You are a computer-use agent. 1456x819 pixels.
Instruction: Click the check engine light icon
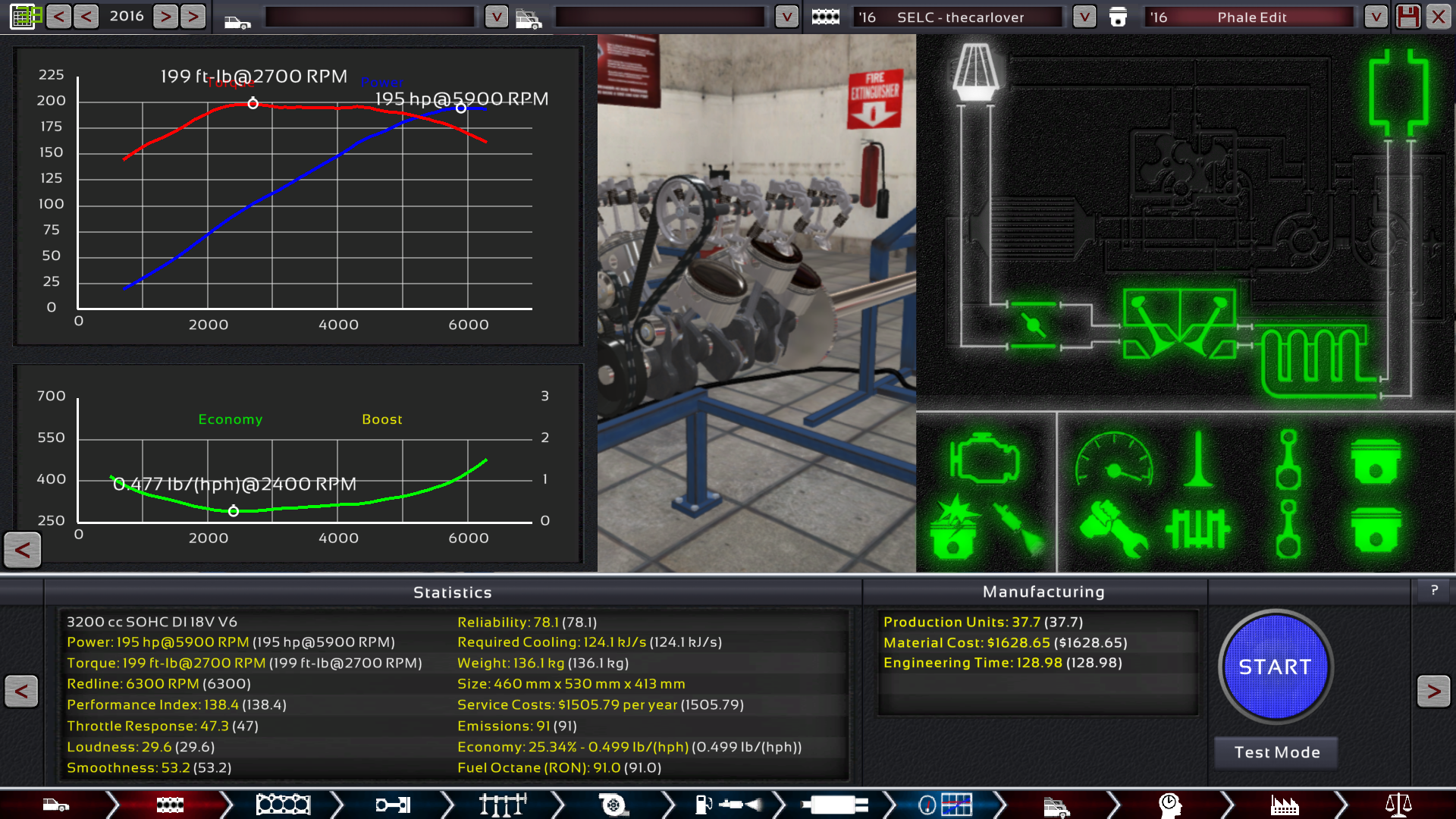(984, 458)
